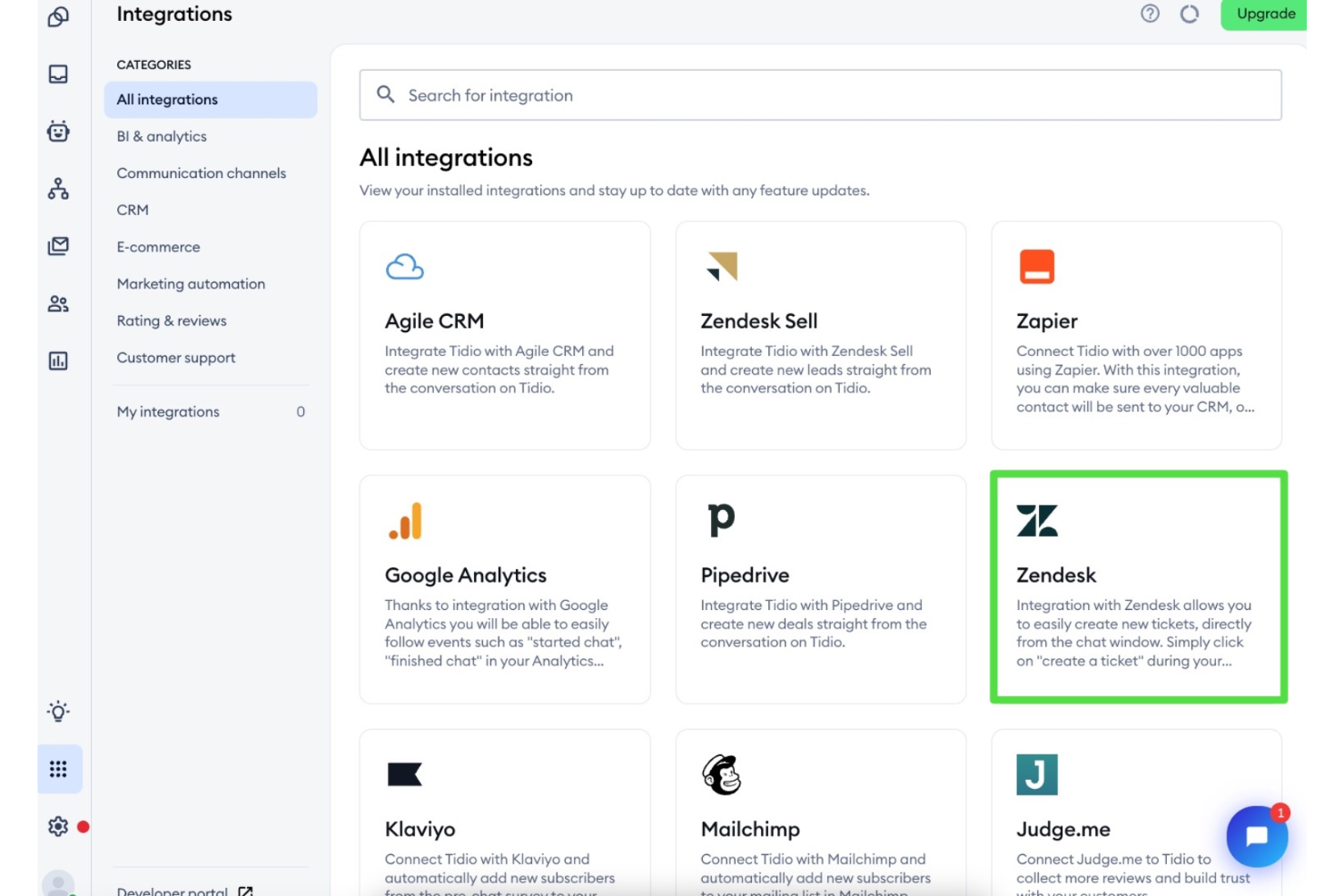Click the Mailchimp monkey logo

pos(722,774)
